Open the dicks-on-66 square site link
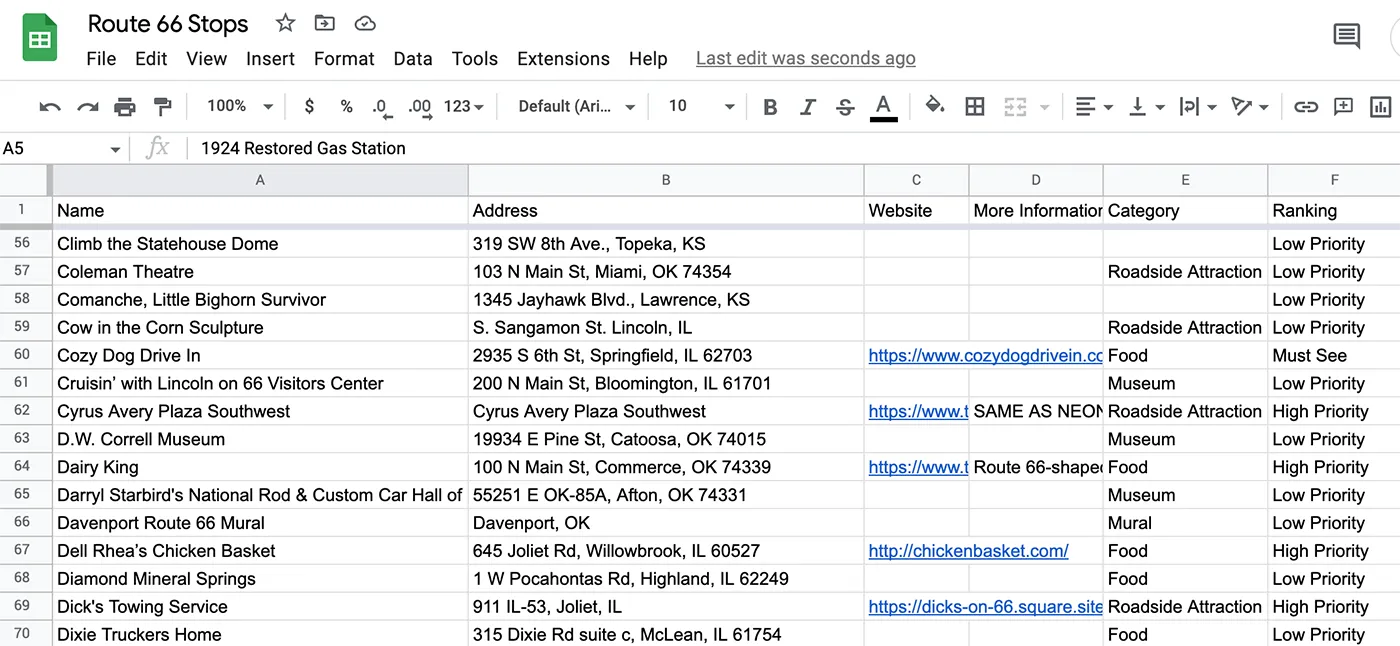1400x646 pixels. tap(986, 607)
